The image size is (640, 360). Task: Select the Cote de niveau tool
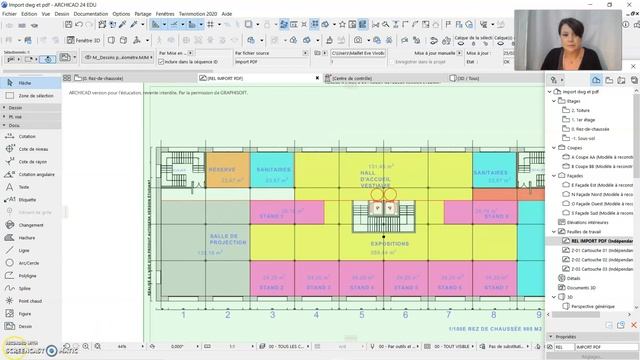click(31, 149)
